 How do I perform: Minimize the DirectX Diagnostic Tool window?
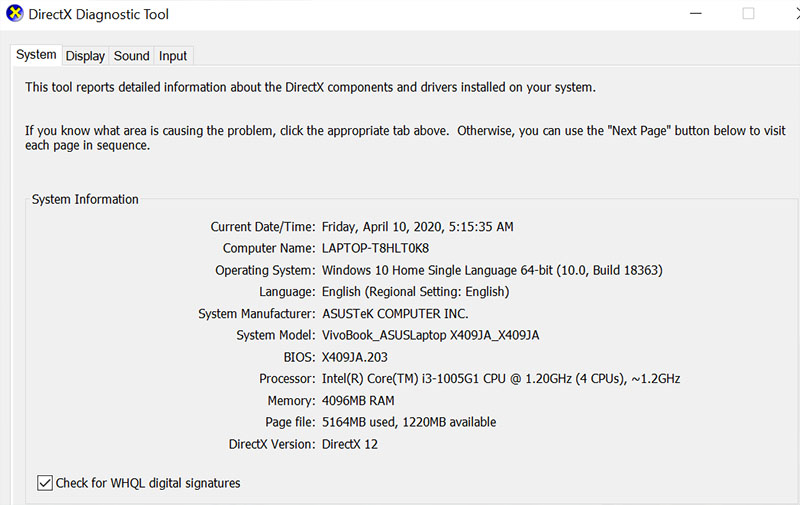point(694,14)
